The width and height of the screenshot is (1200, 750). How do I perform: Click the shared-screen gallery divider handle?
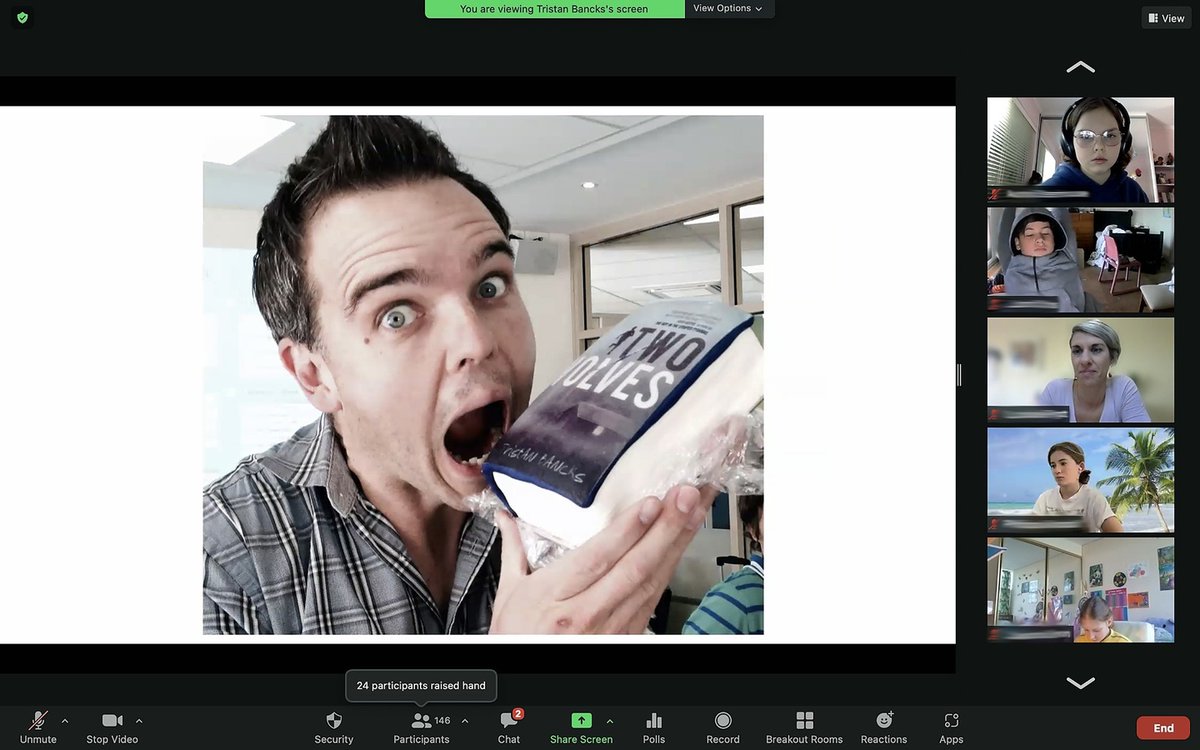click(958, 375)
